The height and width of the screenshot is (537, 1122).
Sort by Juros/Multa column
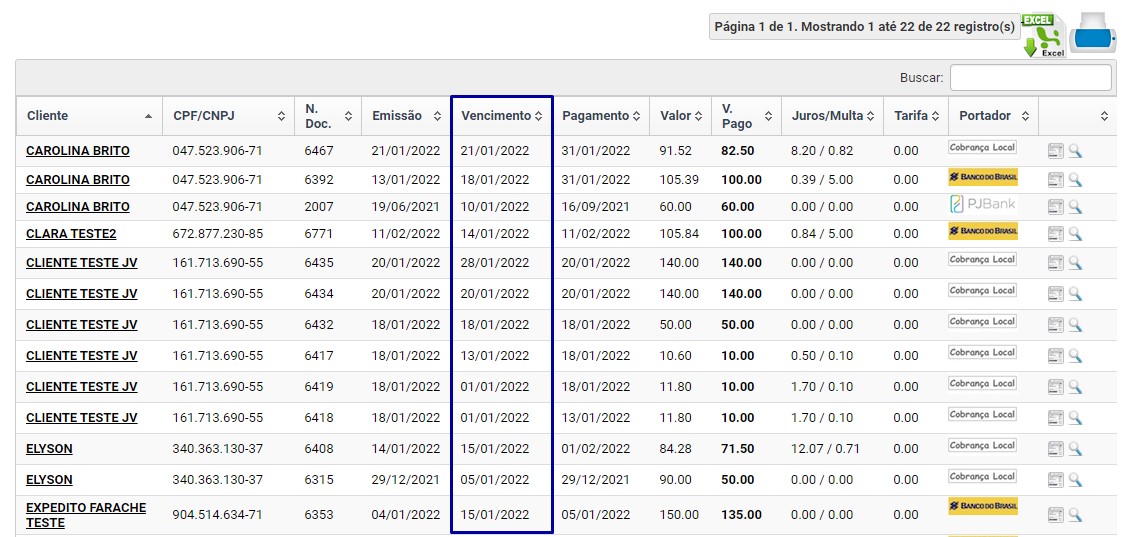point(832,116)
